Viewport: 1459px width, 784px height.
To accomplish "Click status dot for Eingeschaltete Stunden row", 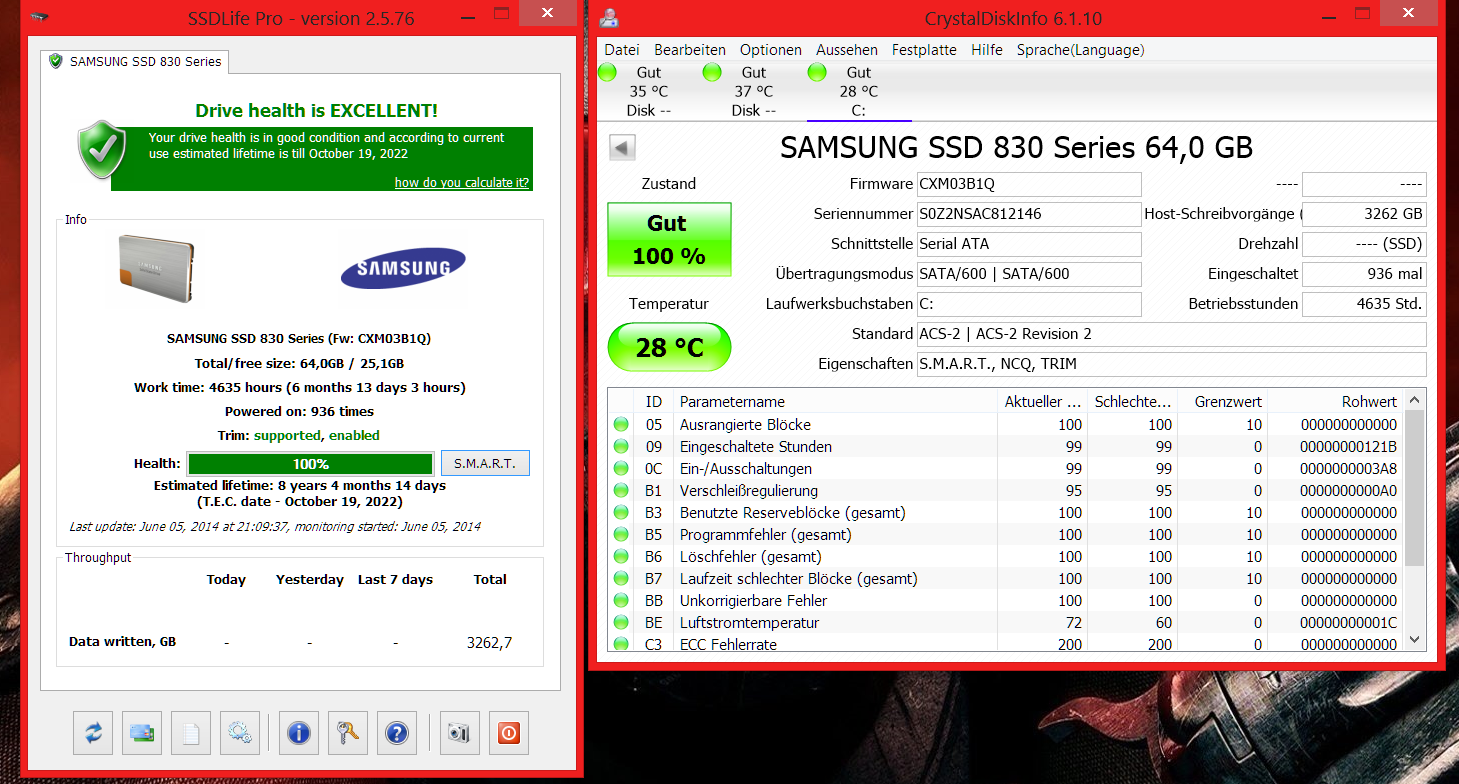I will point(622,447).
